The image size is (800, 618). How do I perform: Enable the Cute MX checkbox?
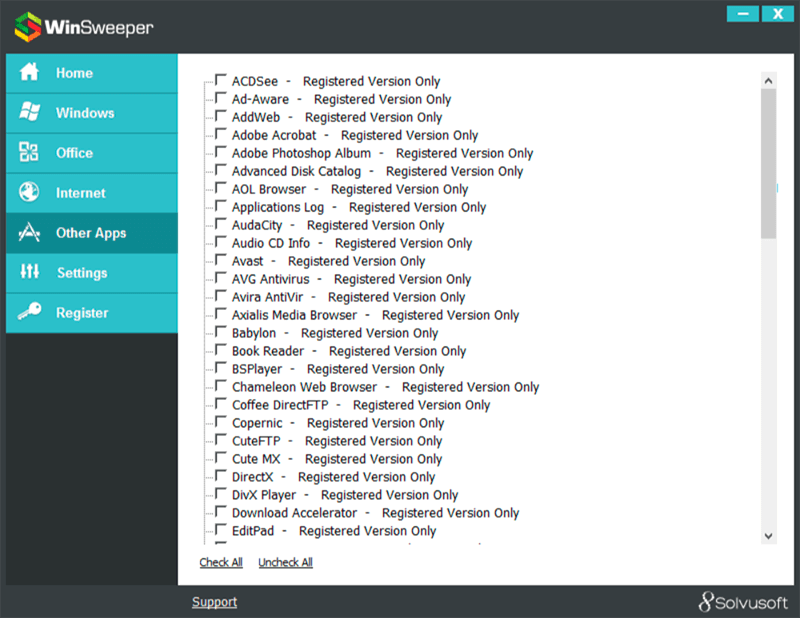(220, 458)
